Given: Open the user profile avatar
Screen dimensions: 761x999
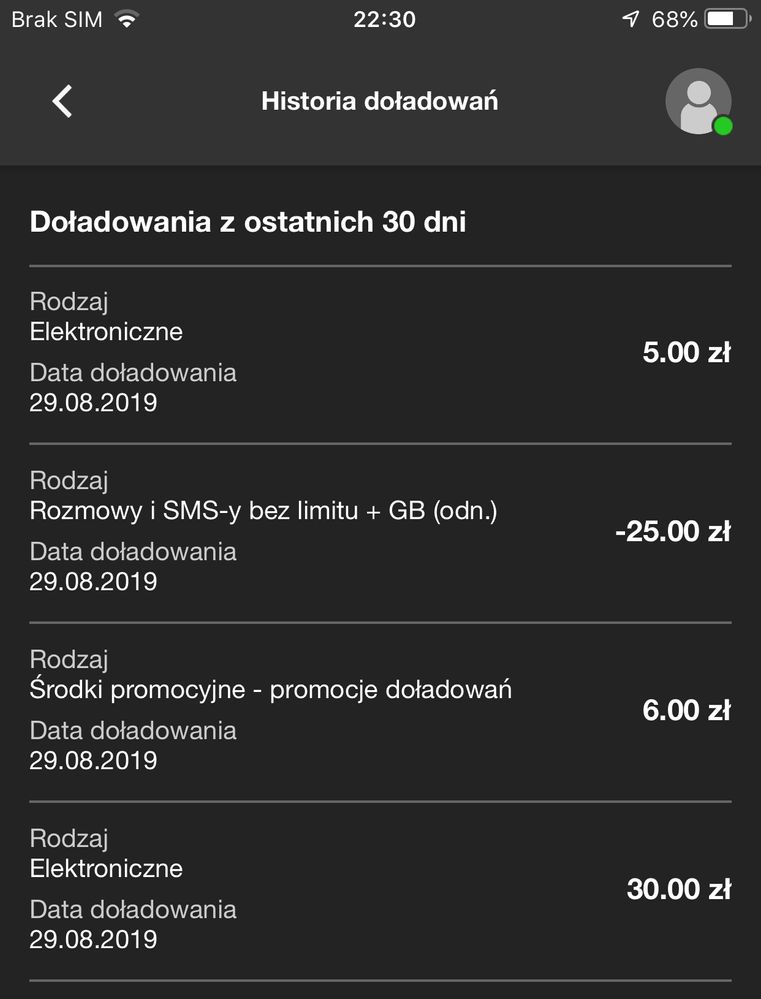Looking at the screenshot, I should [x=697, y=100].
